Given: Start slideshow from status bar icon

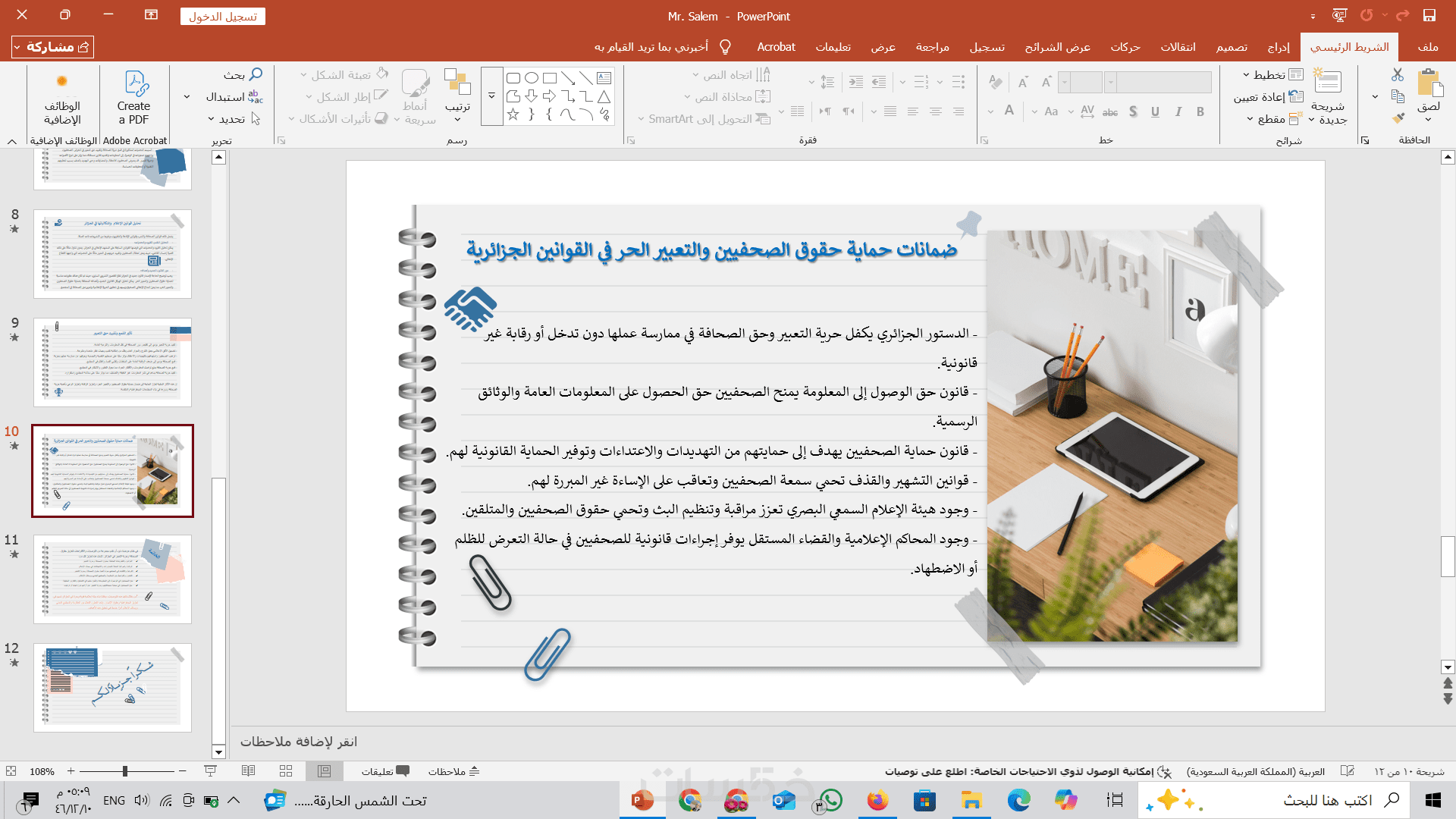Looking at the screenshot, I should pos(211,771).
